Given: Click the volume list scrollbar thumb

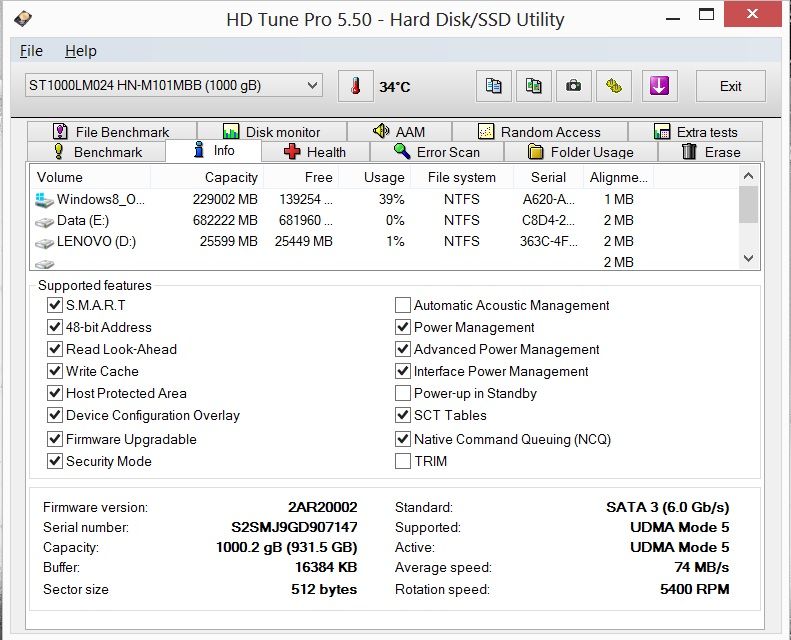Looking at the screenshot, I should 749,204.
